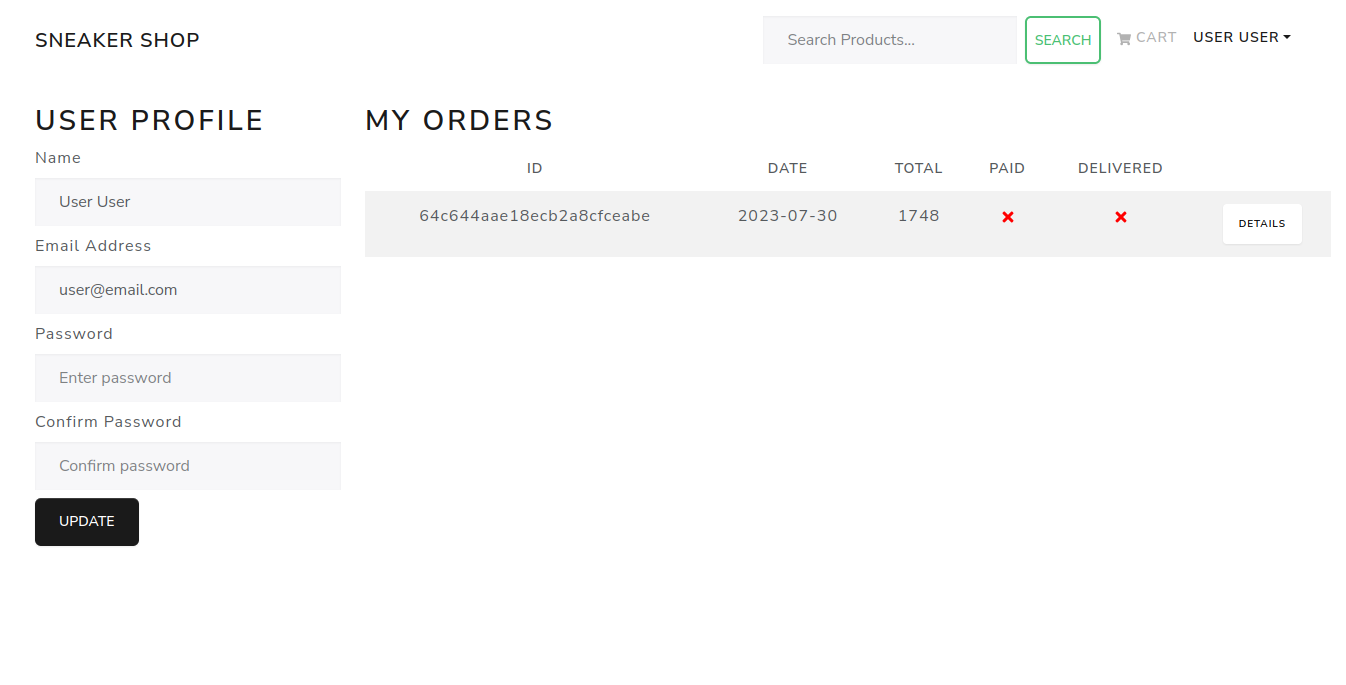
Task: Click the cart basket icon beside CART
Action: pyautogui.click(x=1123, y=37)
